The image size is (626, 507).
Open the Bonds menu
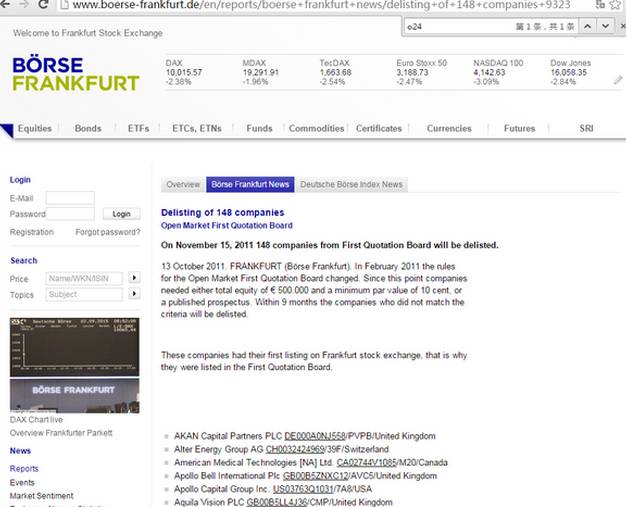(88, 129)
